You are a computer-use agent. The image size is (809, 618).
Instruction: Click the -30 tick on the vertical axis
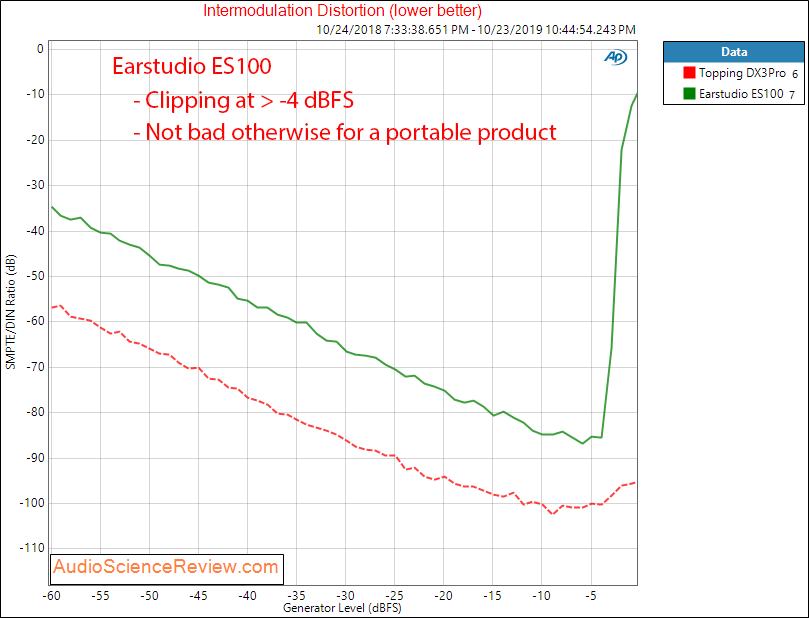tap(36, 185)
